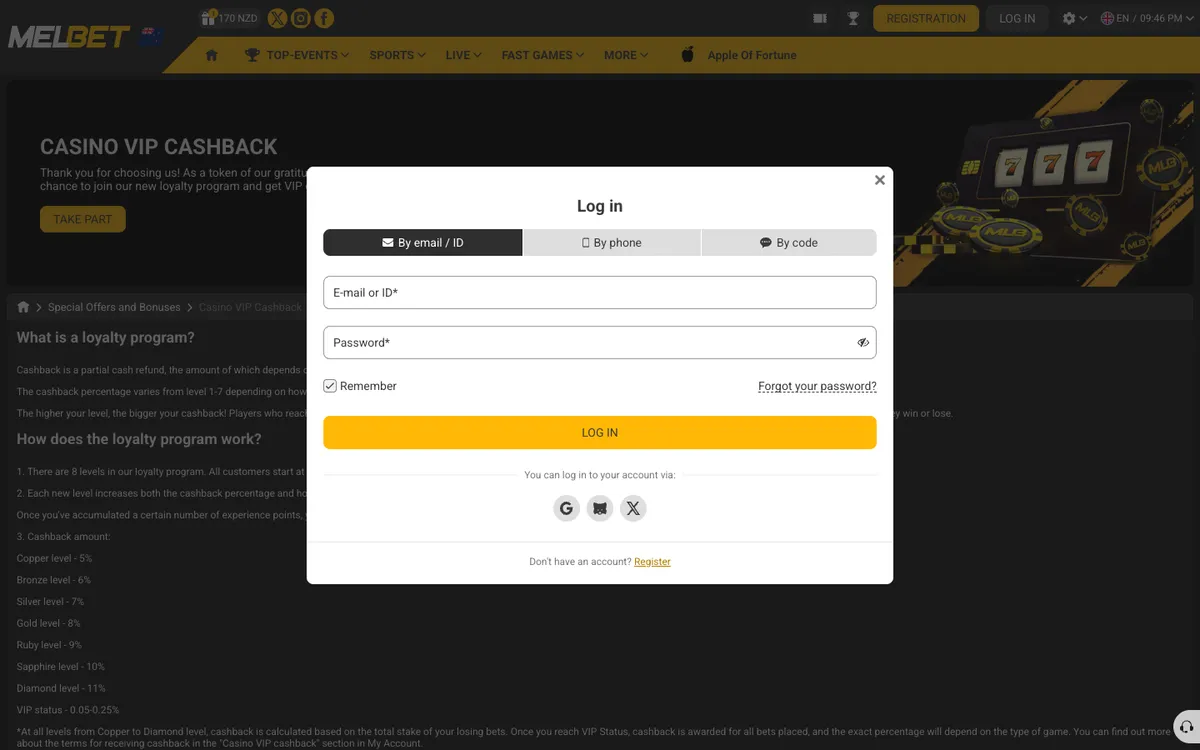Click "Copper level - 5%" text
Viewport: 1200px width, 750px height.
[54, 559]
